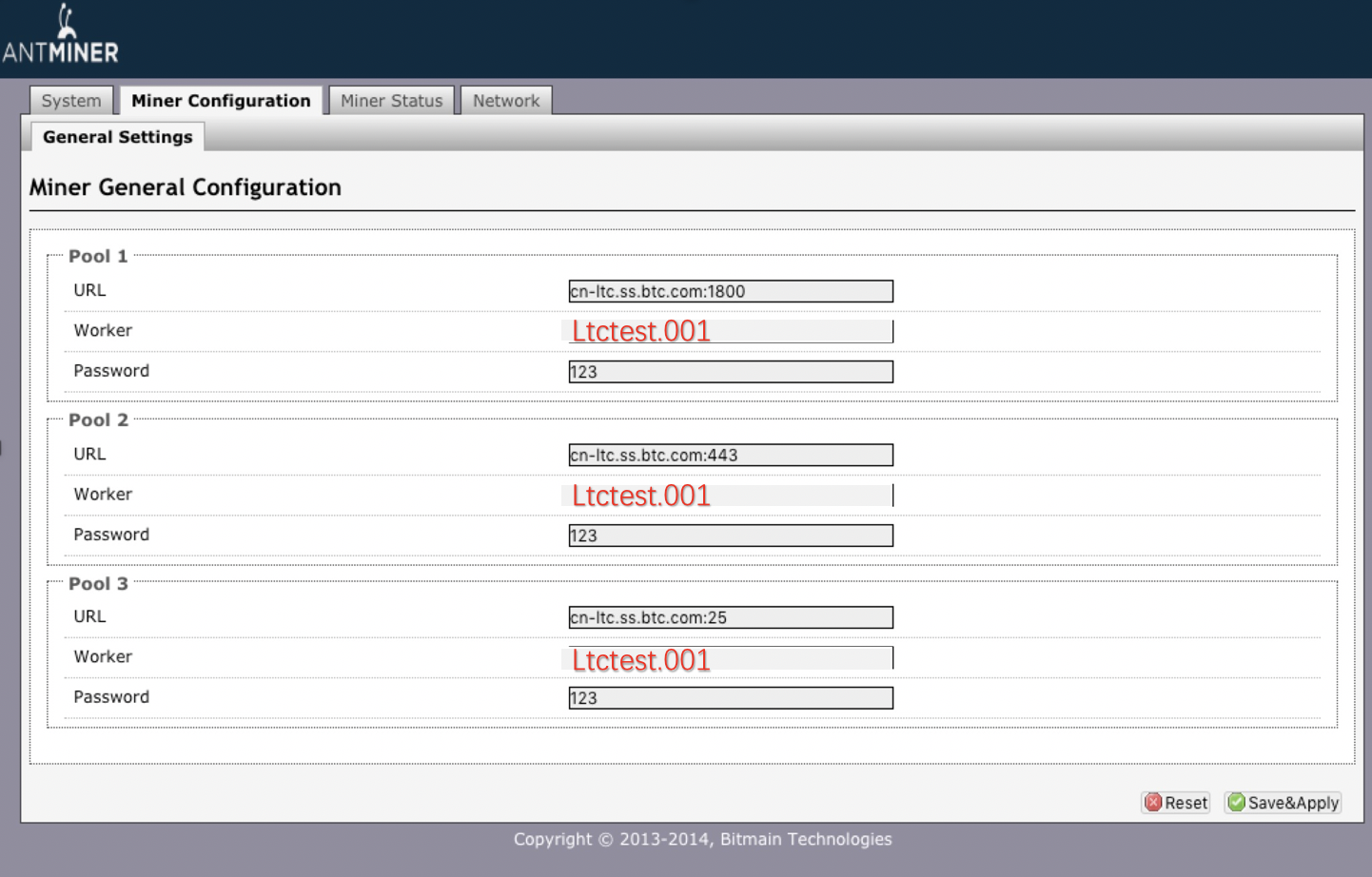This screenshot has height=877, width=1372.
Task: Open the Miner Configuration tab
Action: coord(221,100)
